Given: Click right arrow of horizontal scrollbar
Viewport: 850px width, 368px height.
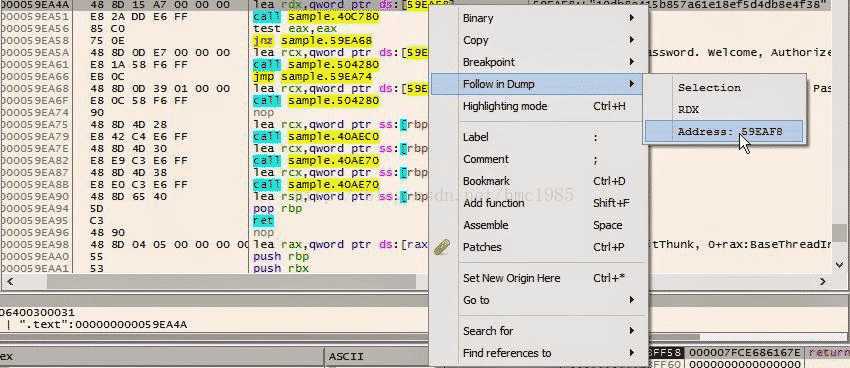Looking at the screenshot, I should (822, 282).
